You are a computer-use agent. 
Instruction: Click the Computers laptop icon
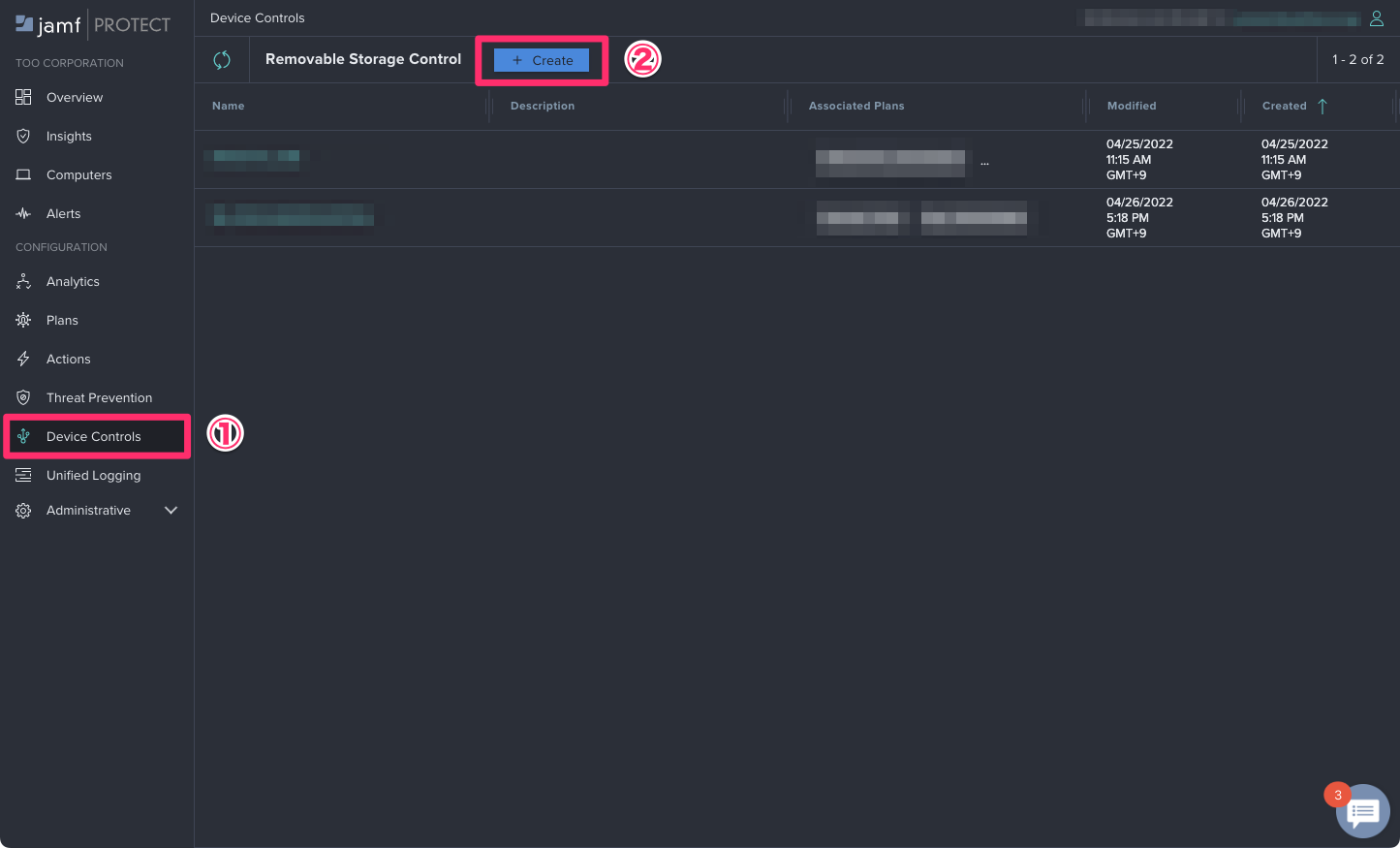pyautogui.click(x=23, y=174)
